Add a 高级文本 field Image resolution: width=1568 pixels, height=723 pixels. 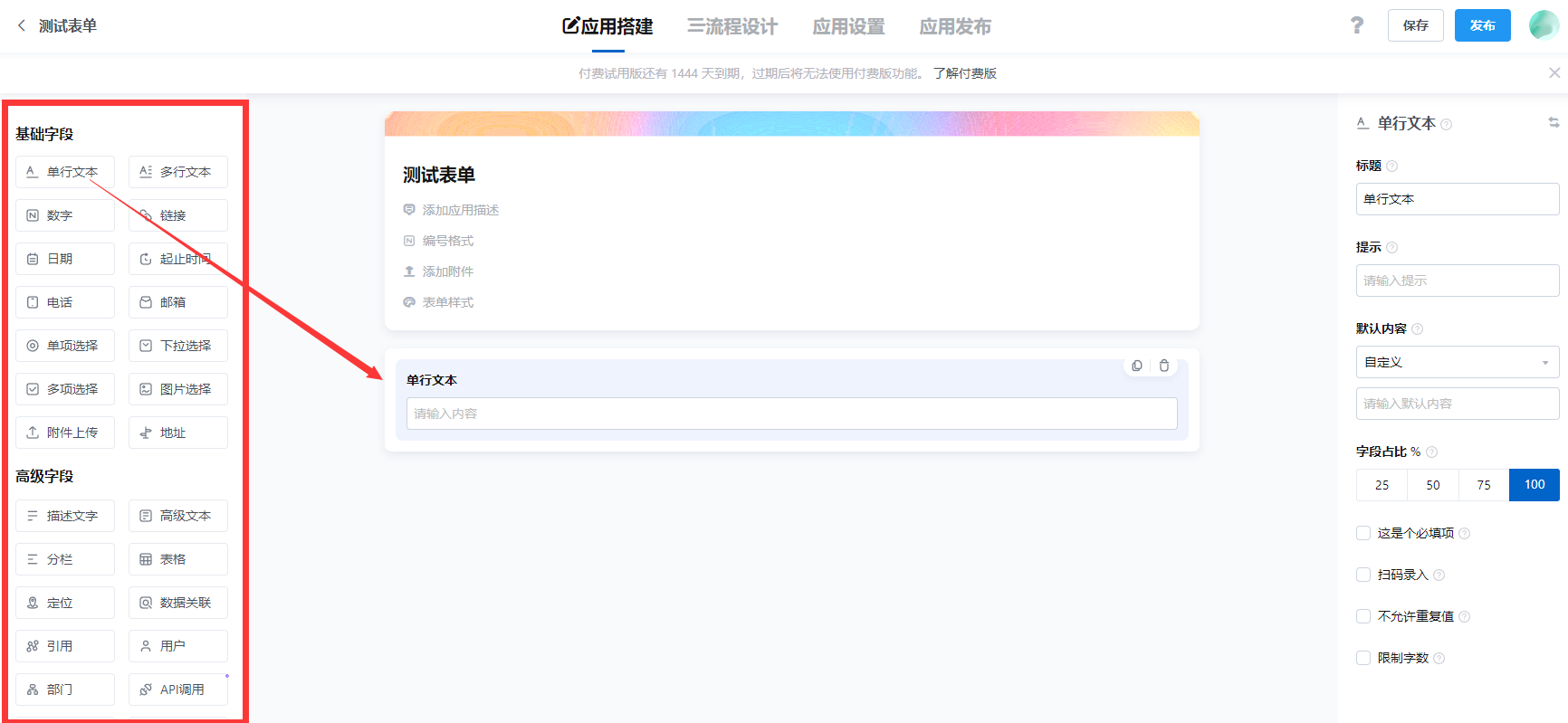[178, 516]
